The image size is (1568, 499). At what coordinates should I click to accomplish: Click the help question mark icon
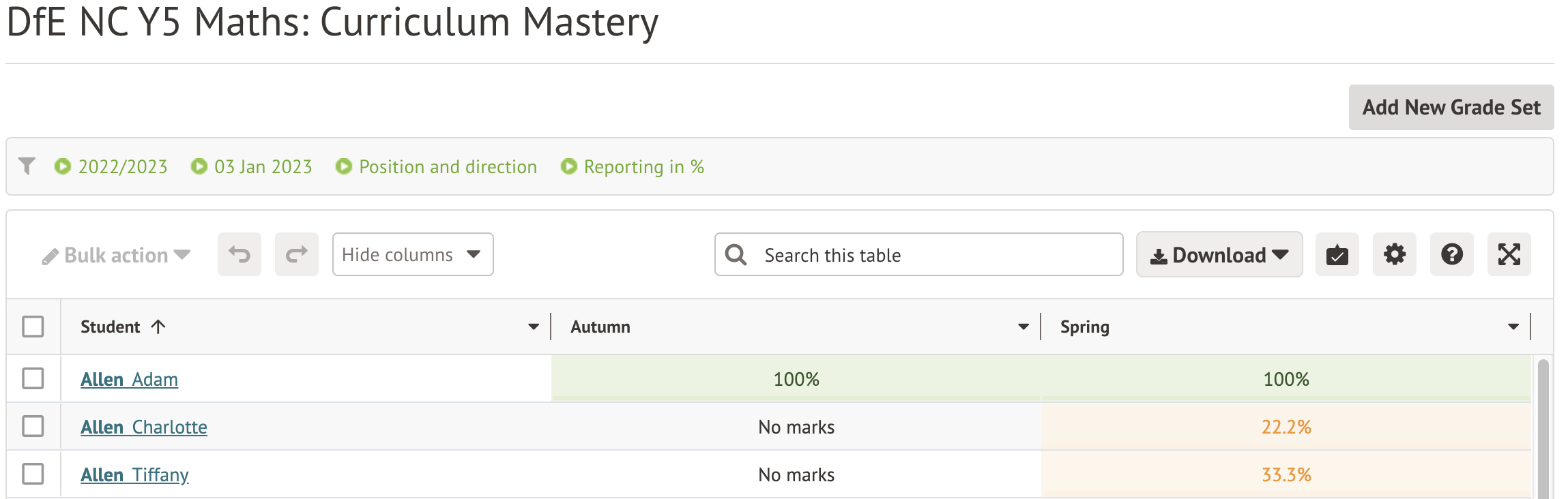[1451, 255]
